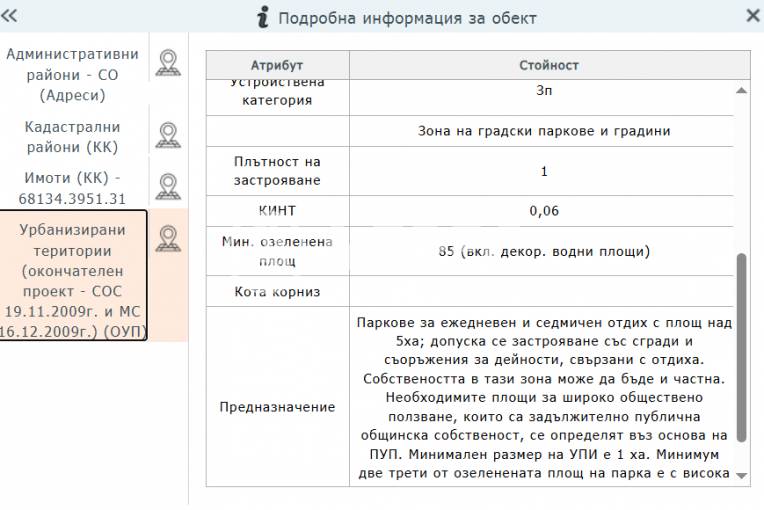
Task: Select the КИНТ attribute label
Action: pos(277,211)
